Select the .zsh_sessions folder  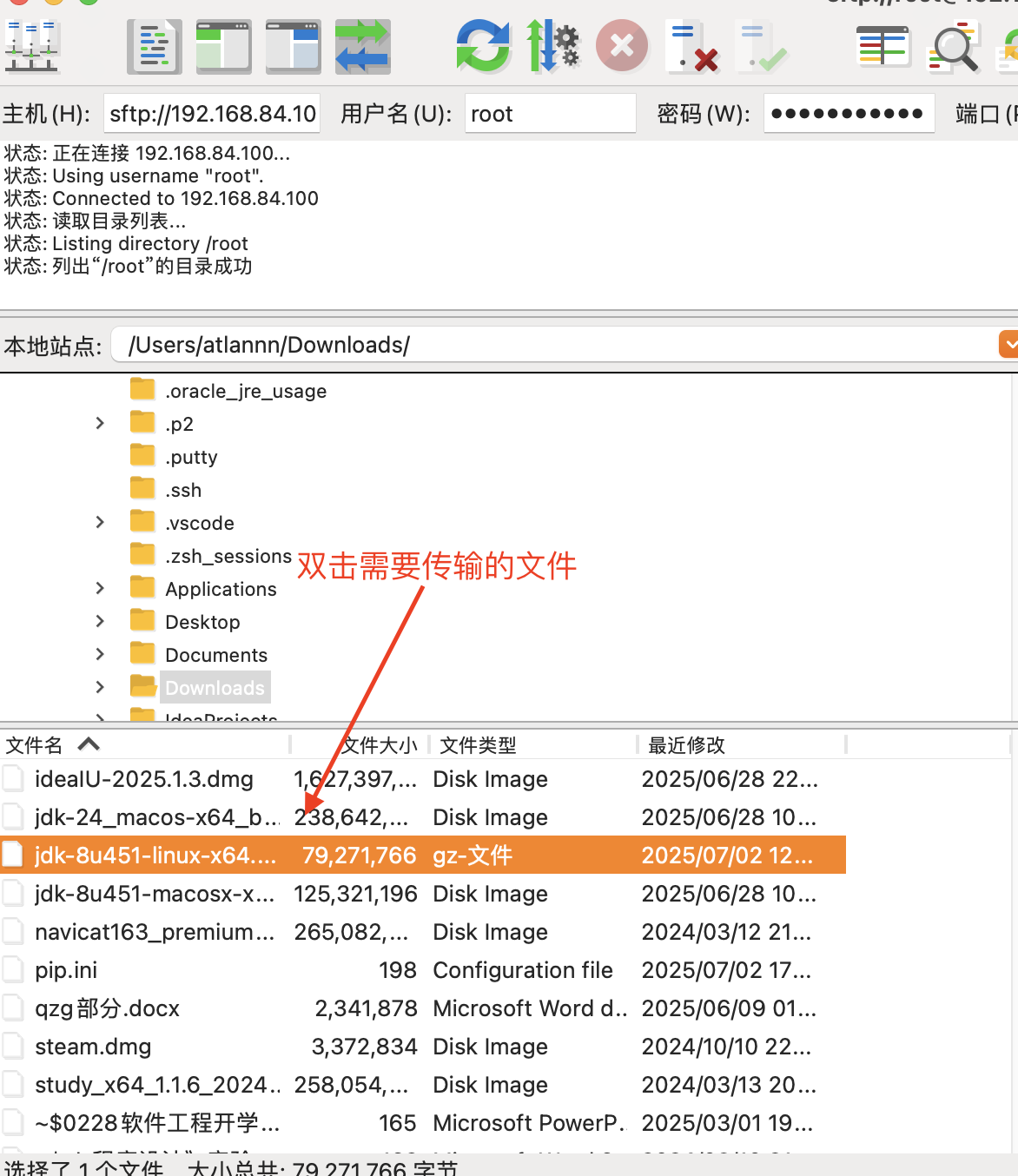pyautogui.click(x=228, y=556)
